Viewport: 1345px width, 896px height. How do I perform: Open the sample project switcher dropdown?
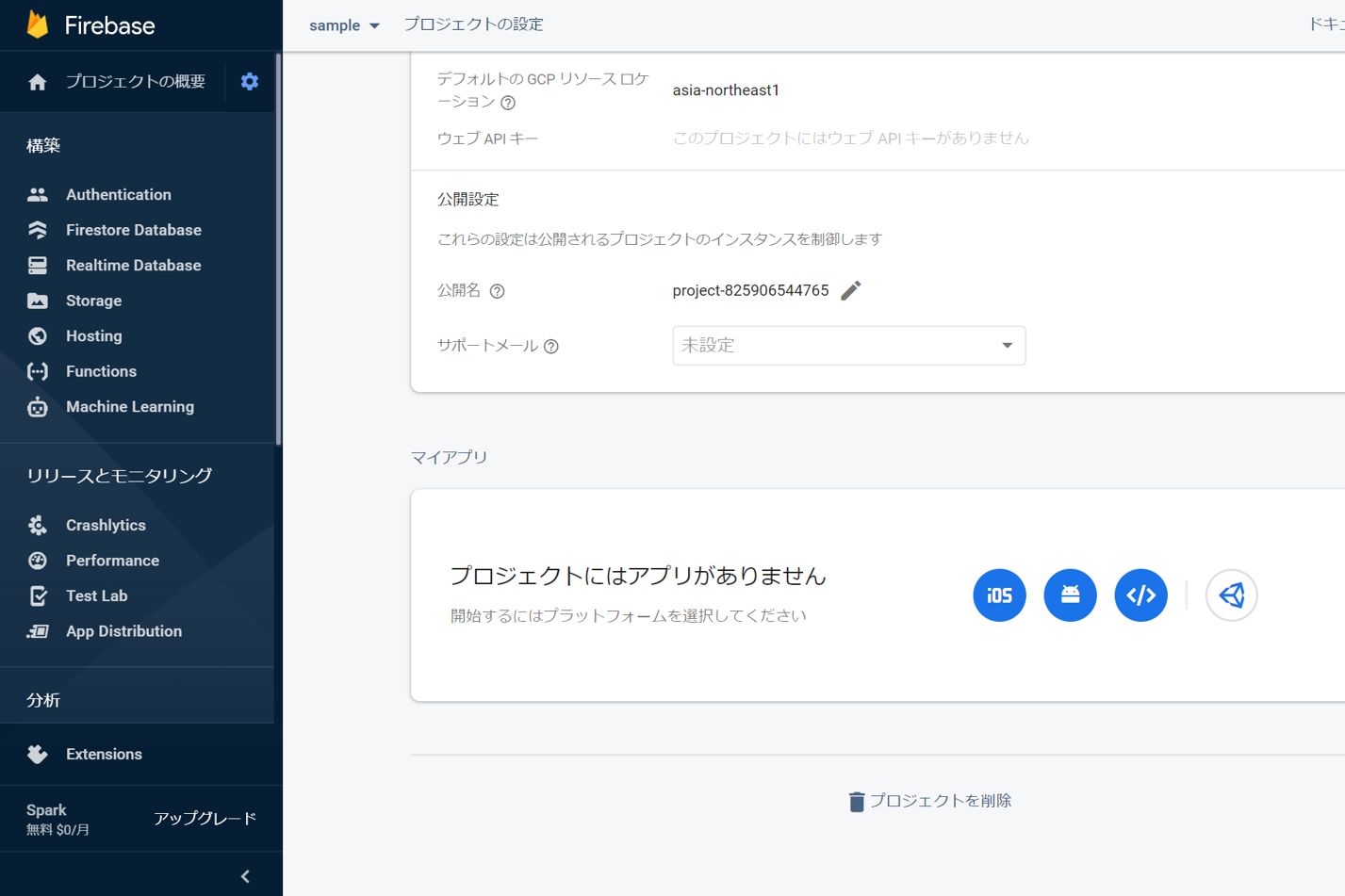click(345, 25)
